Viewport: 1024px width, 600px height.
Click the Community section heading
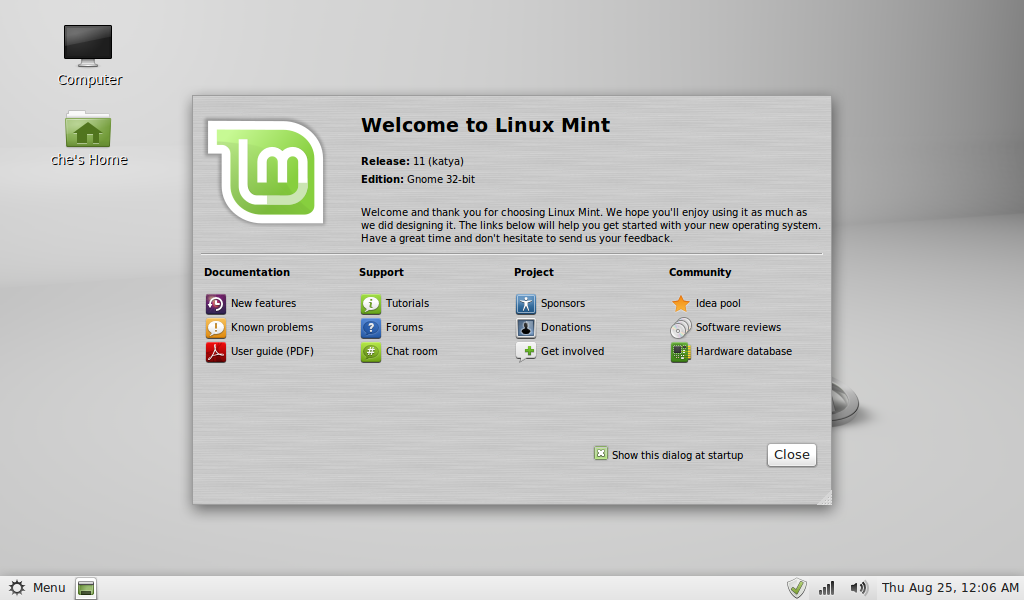tap(700, 272)
